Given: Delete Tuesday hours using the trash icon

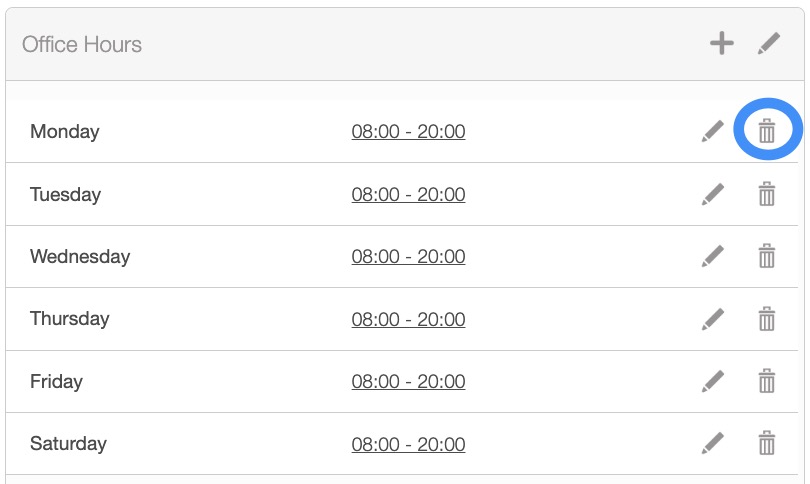Looking at the screenshot, I should [x=767, y=194].
